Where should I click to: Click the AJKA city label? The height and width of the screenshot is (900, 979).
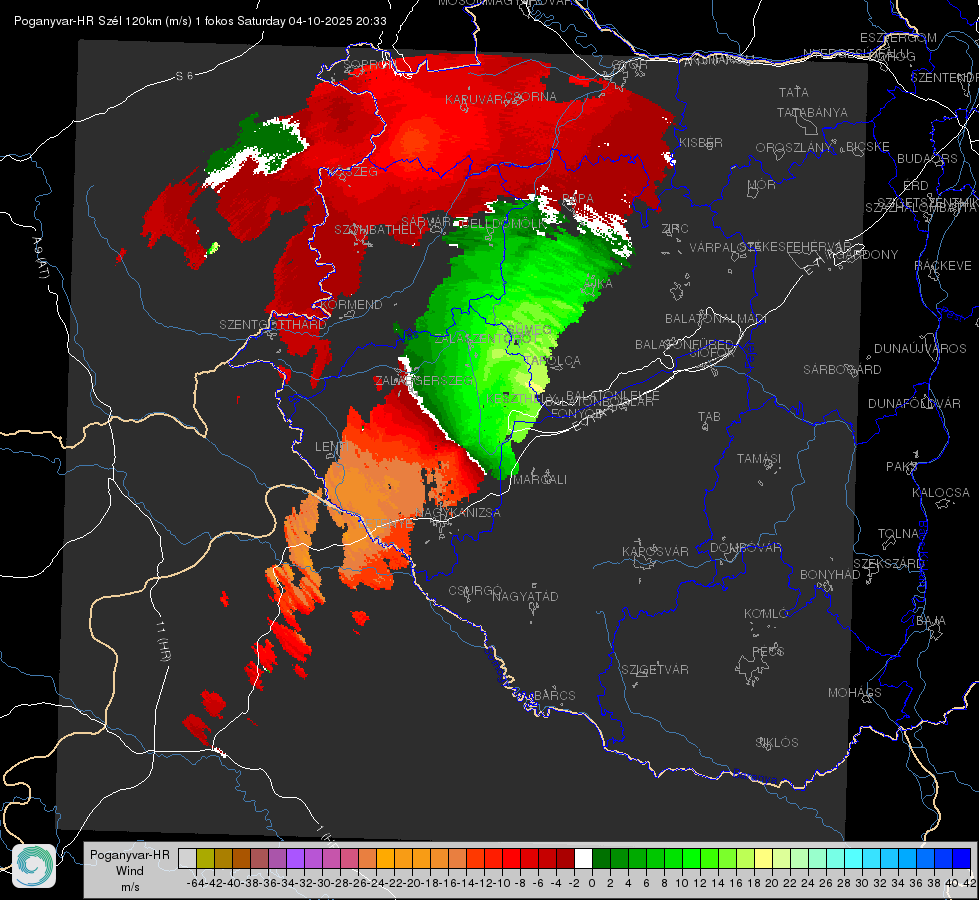pyautogui.click(x=598, y=283)
